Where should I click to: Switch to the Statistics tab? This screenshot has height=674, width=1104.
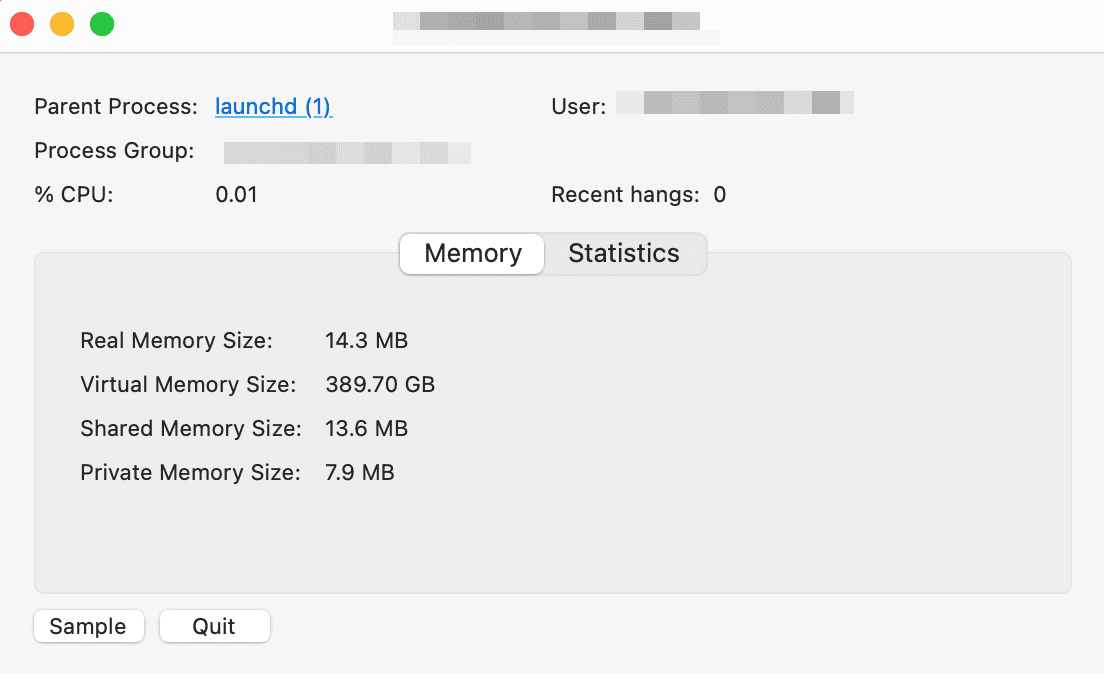[x=624, y=254]
